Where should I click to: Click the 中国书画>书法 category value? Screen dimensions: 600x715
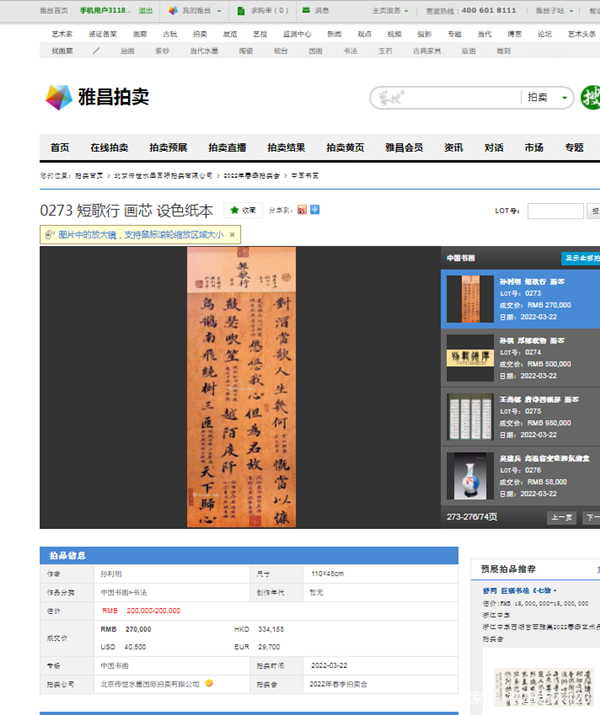124,592
